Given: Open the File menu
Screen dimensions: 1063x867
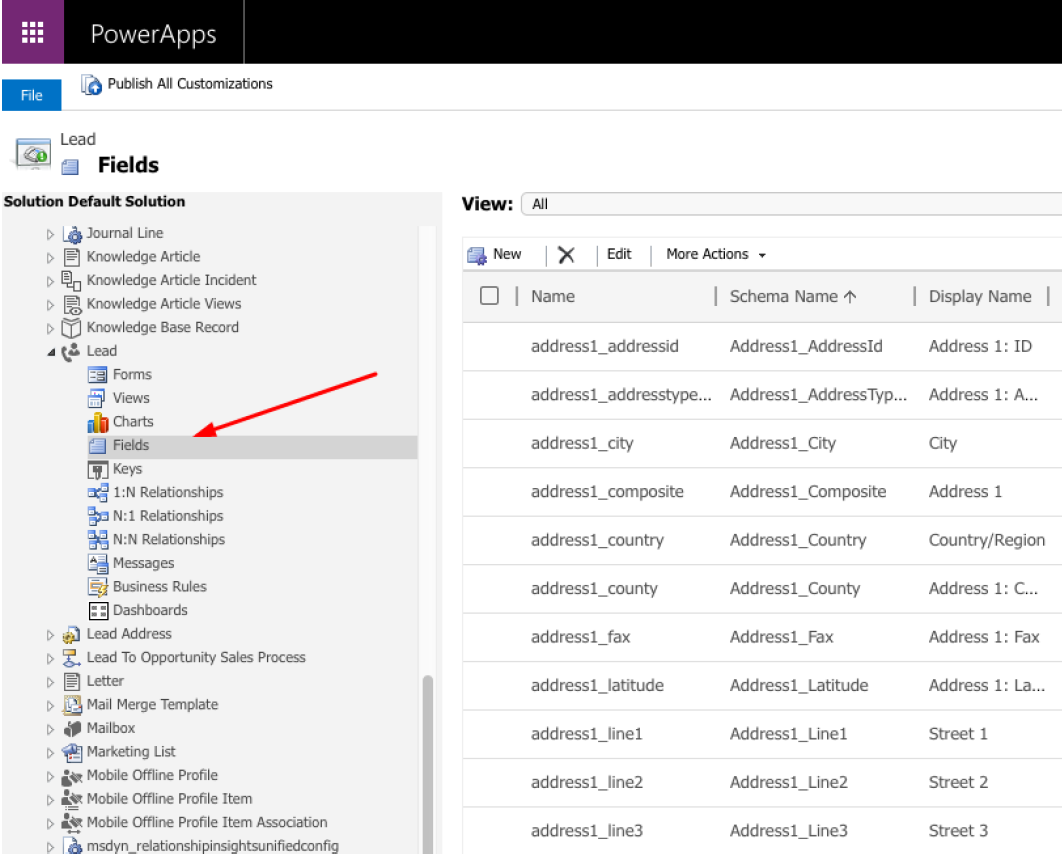Looking at the screenshot, I should point(32,95).
